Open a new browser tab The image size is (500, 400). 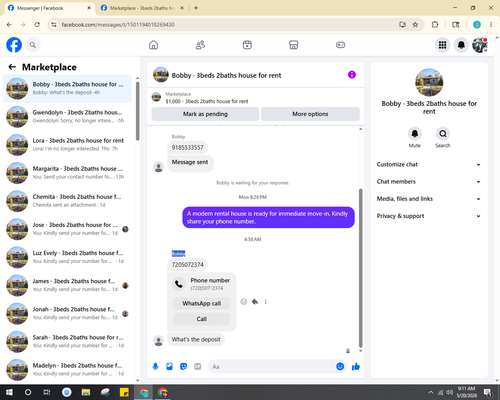click(196, 8)
